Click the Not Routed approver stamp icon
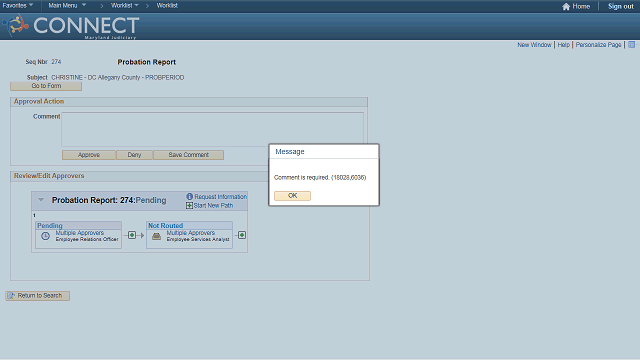The width and height of the screenshot is (640, 360). tap(156, 236)
